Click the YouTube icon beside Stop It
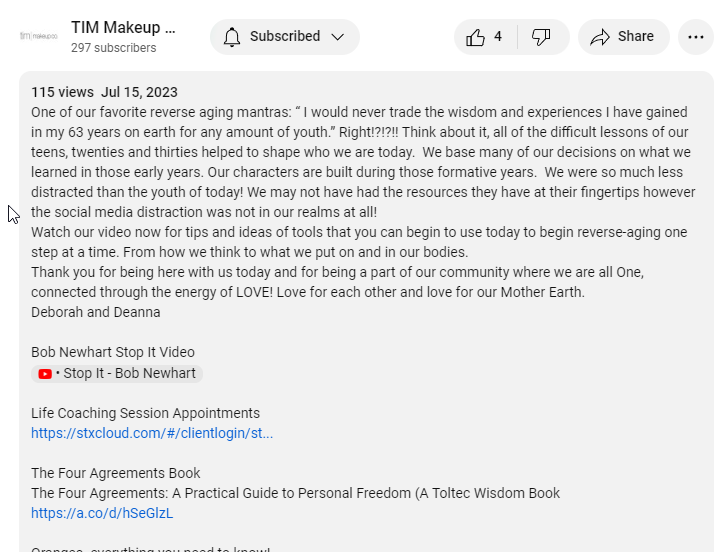The image size is (728, 552). tap(45, 374)
